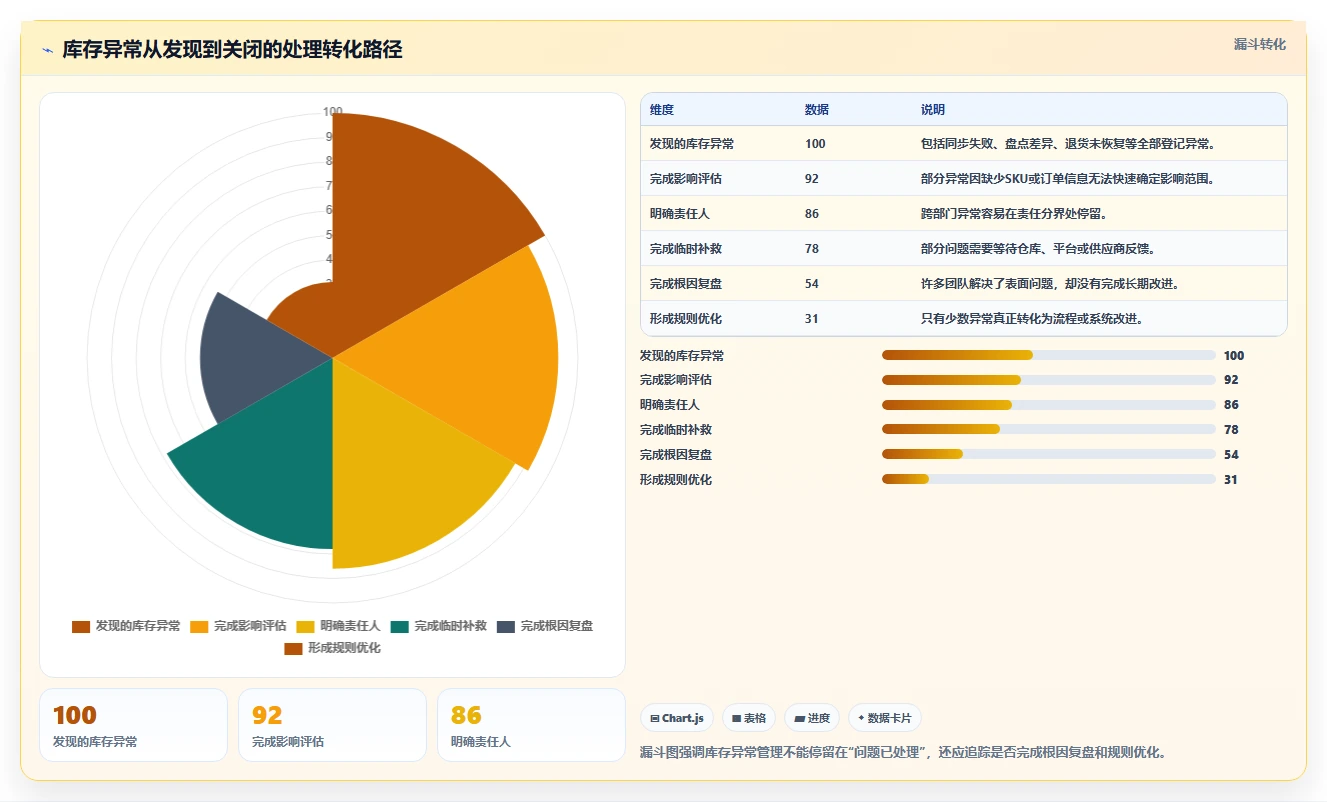The image size is (1327, 802).
Task: Click value 31 at the progress bar's end
Action: pos(1231,480)
